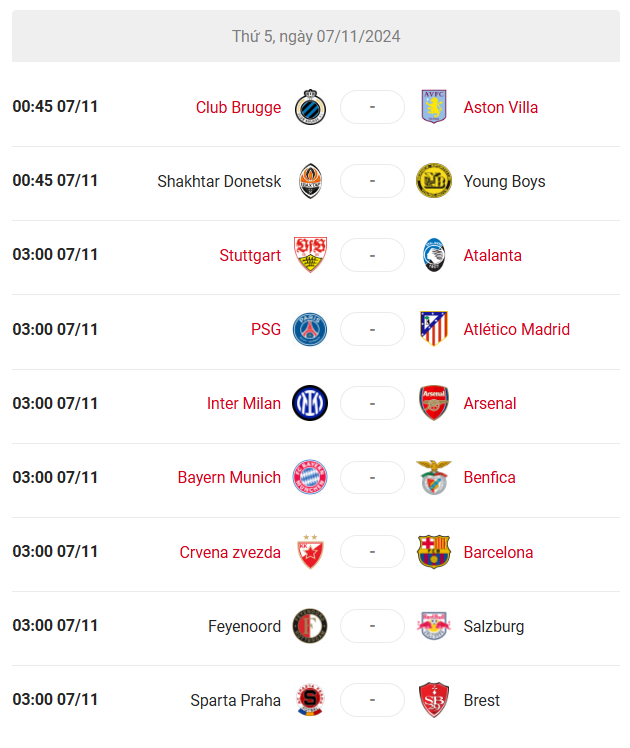The height and width of the screenshot is (748, 630).
Task: Open the Atlético Madrid team link
Action: click(516, 329)
